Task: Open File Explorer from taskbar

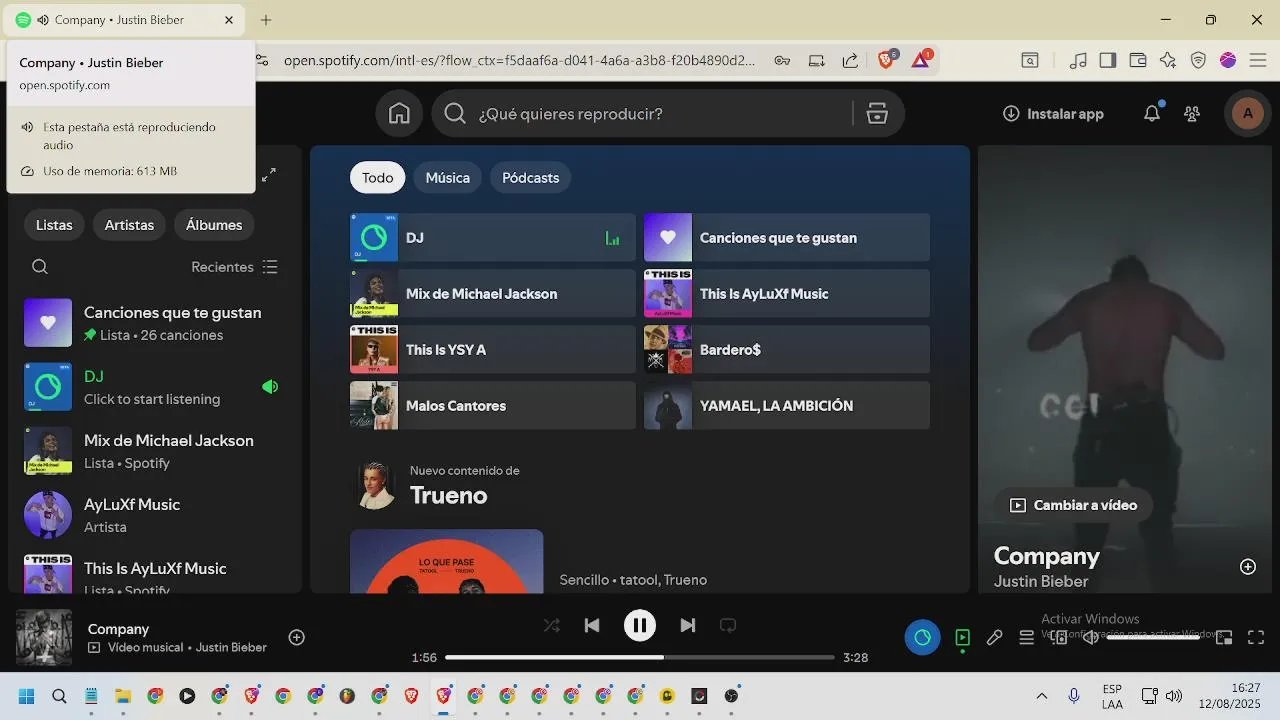Action: [123, 696]
